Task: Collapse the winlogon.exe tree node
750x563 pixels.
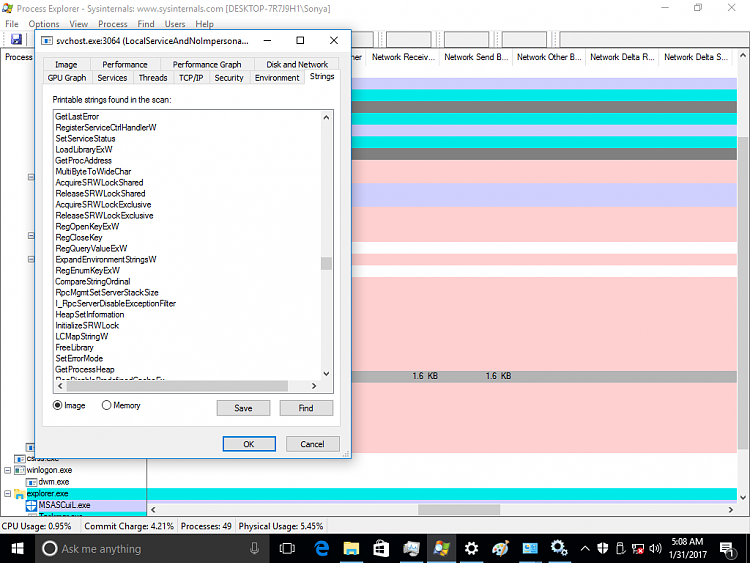Action: (8, 470)
